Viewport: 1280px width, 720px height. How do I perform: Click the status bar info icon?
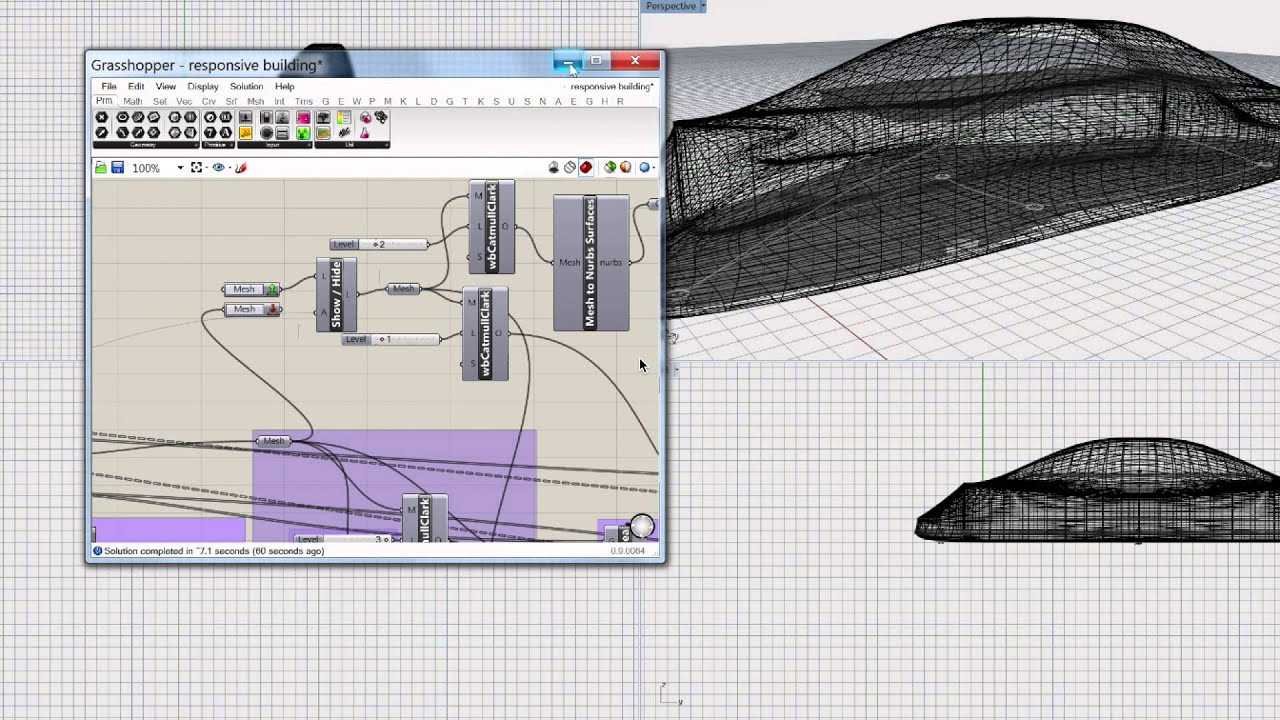tap(98, 551)
